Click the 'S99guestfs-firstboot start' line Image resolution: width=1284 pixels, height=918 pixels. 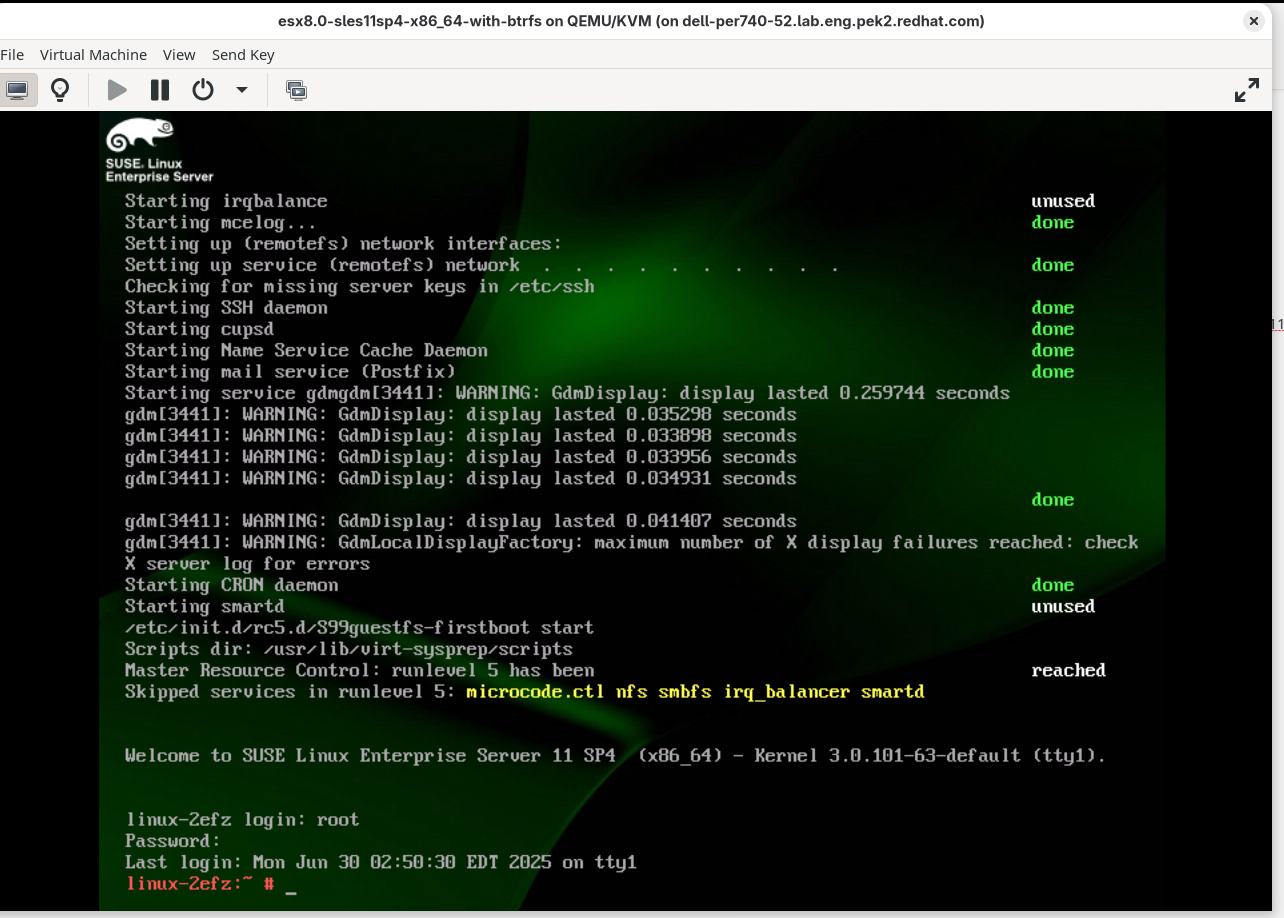pos(359,628)
